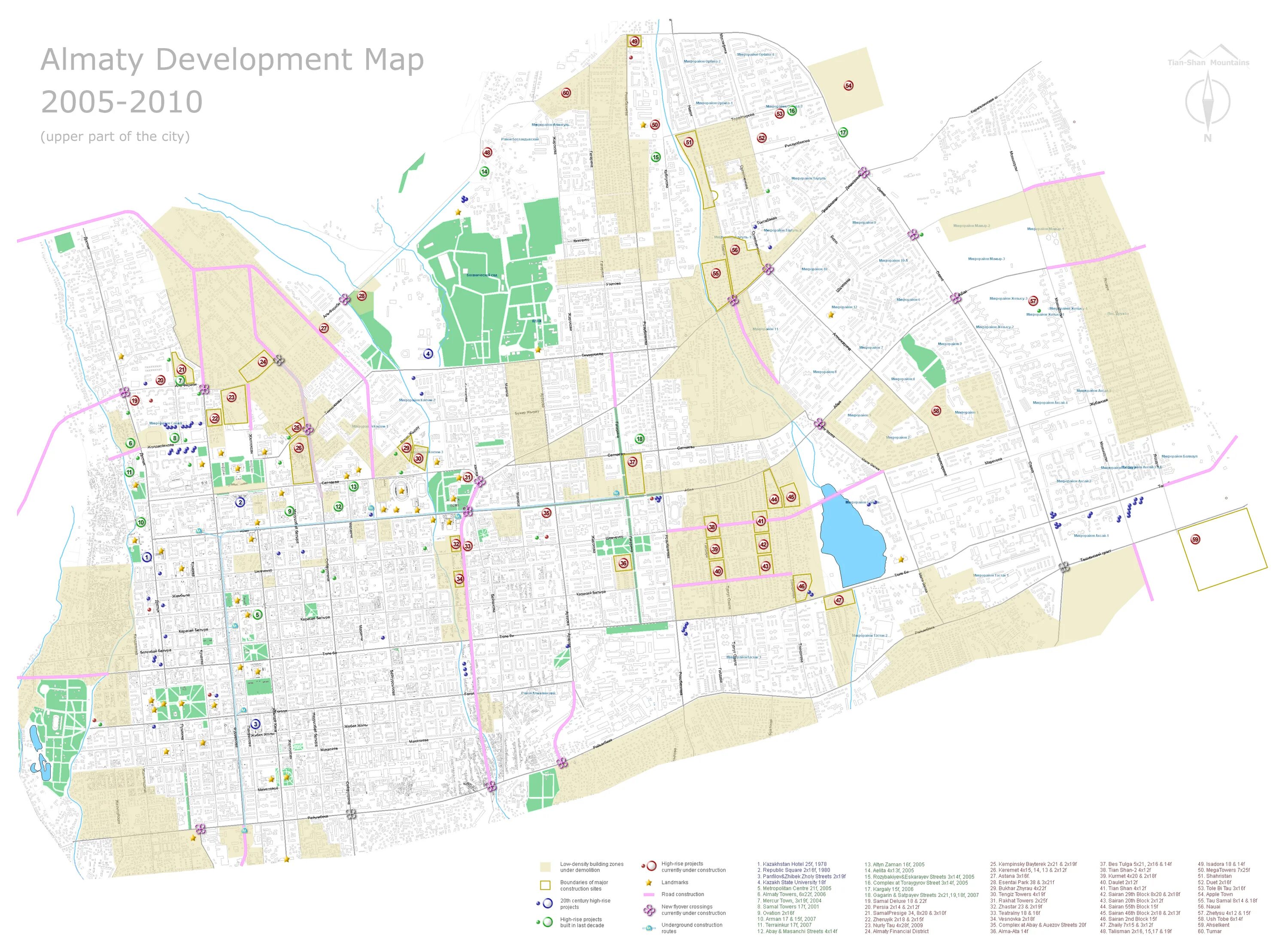Click green marker 18 on the map

click(640, 439)
